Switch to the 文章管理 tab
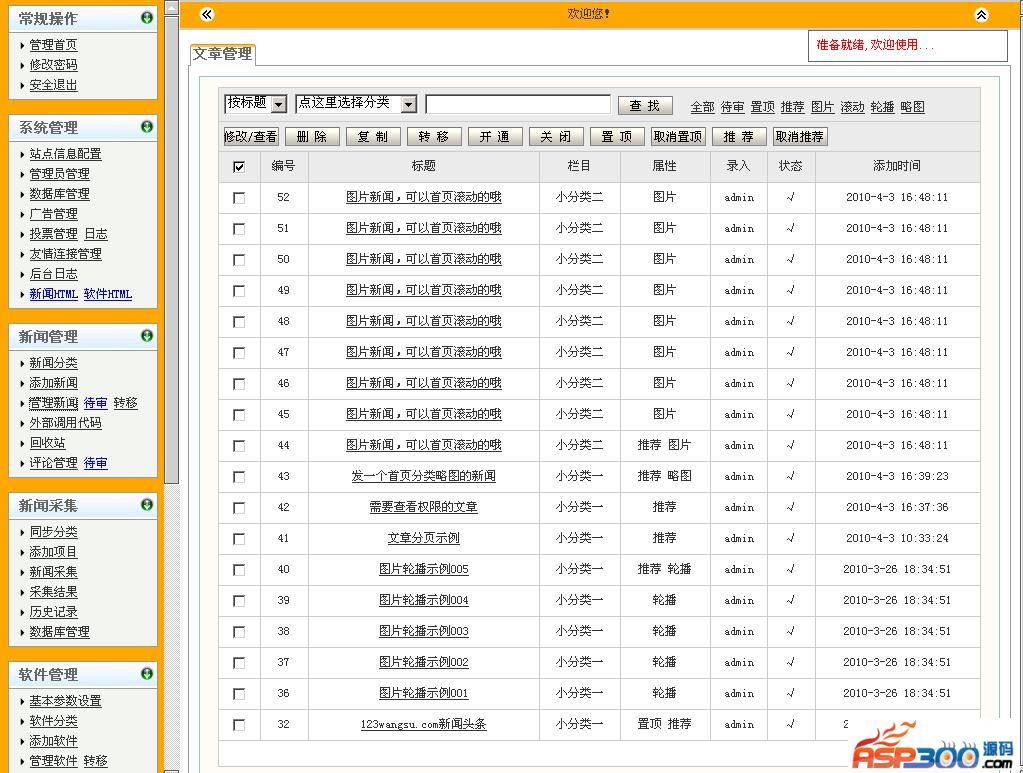 click(x=222, y=54)
